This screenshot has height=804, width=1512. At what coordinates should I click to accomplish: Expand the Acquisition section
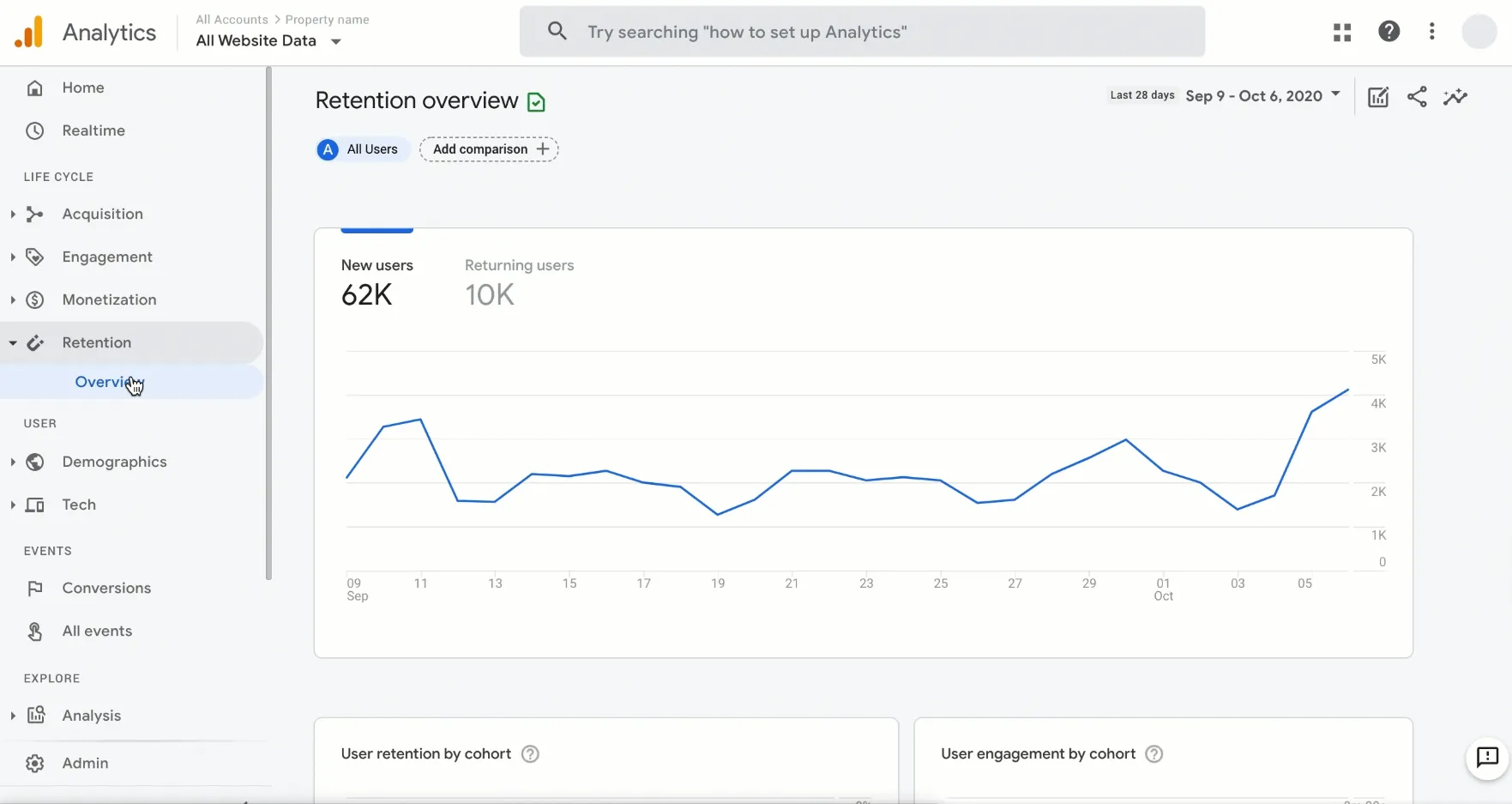(12, 214)
